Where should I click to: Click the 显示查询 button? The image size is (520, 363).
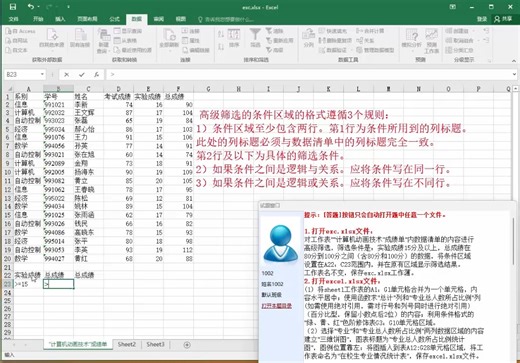[128, 31]
